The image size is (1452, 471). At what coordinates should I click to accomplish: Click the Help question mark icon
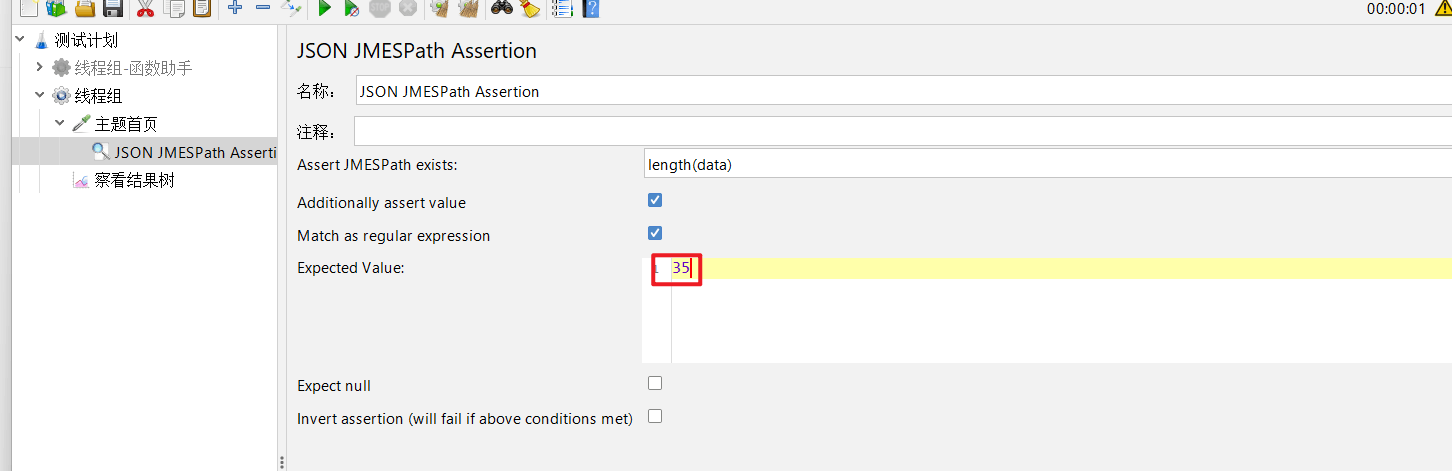[590, 9]
